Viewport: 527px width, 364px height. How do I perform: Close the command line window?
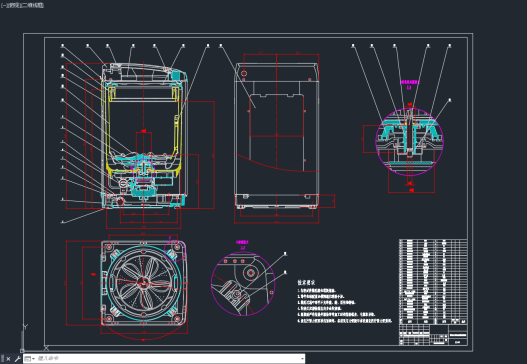[8, 359]
